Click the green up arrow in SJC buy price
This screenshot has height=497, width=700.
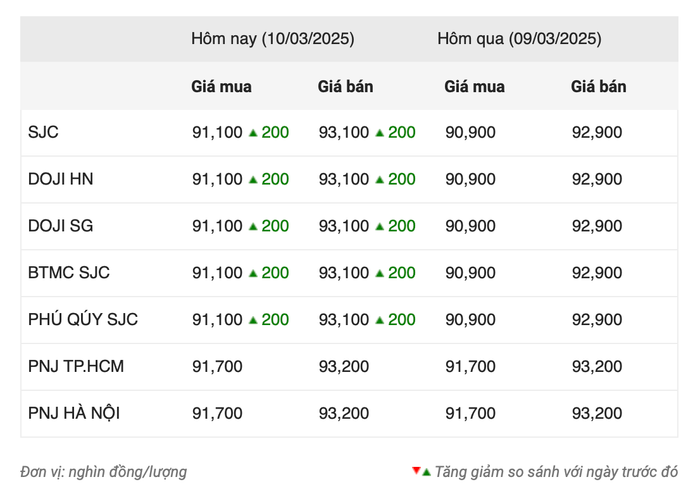(x=253, y=132)
